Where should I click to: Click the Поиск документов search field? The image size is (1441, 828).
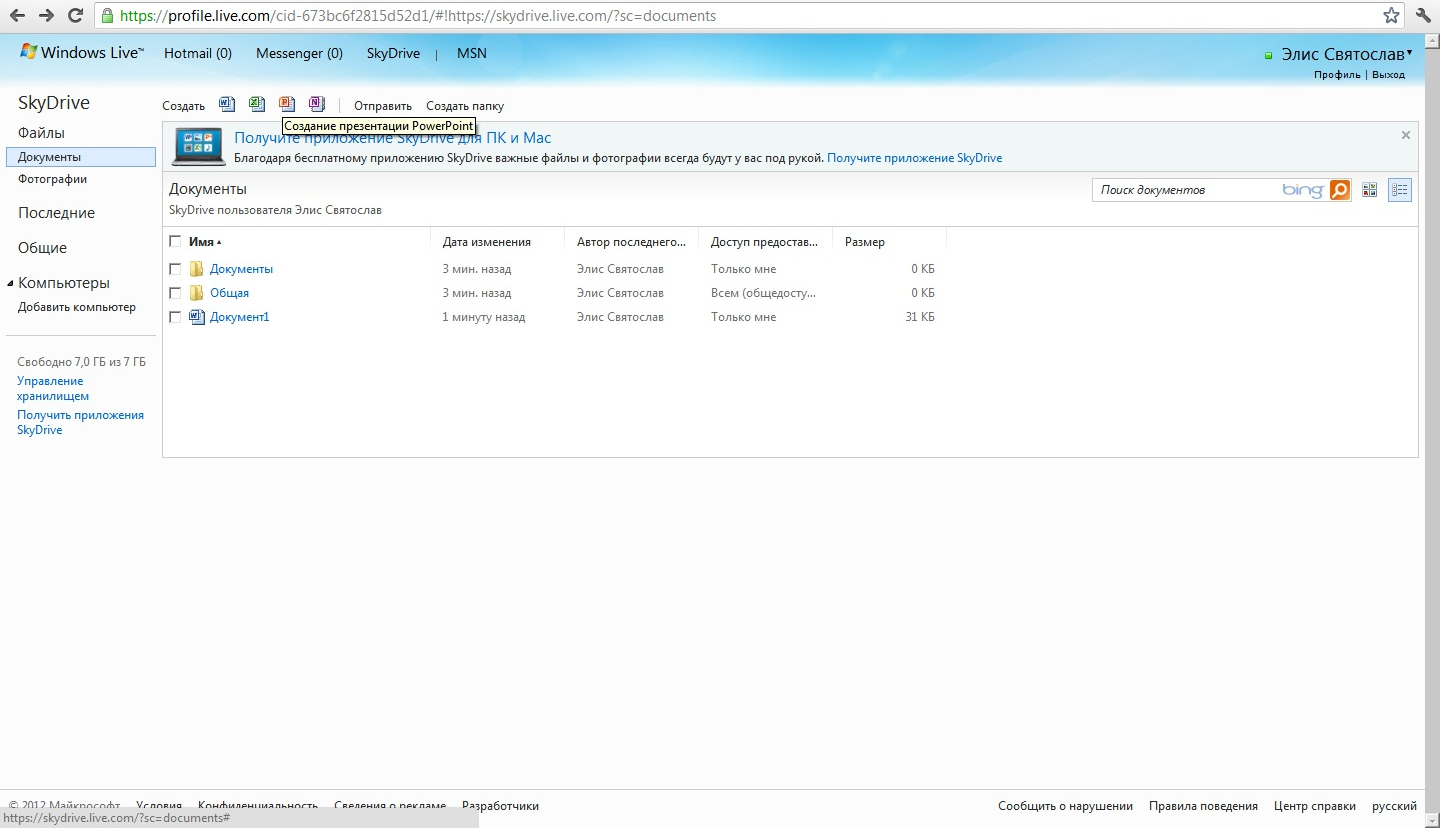pyautogui.click(x=1185, y=190)
